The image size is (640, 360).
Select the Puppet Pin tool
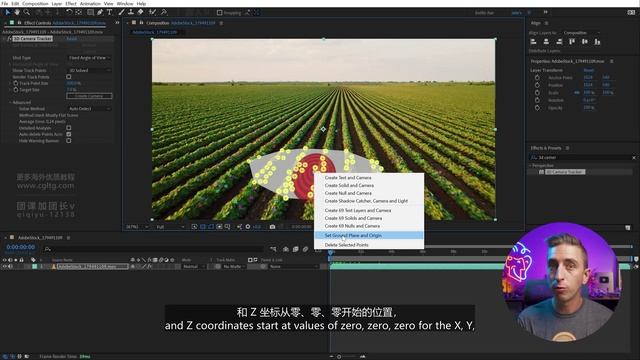point(164,12)
